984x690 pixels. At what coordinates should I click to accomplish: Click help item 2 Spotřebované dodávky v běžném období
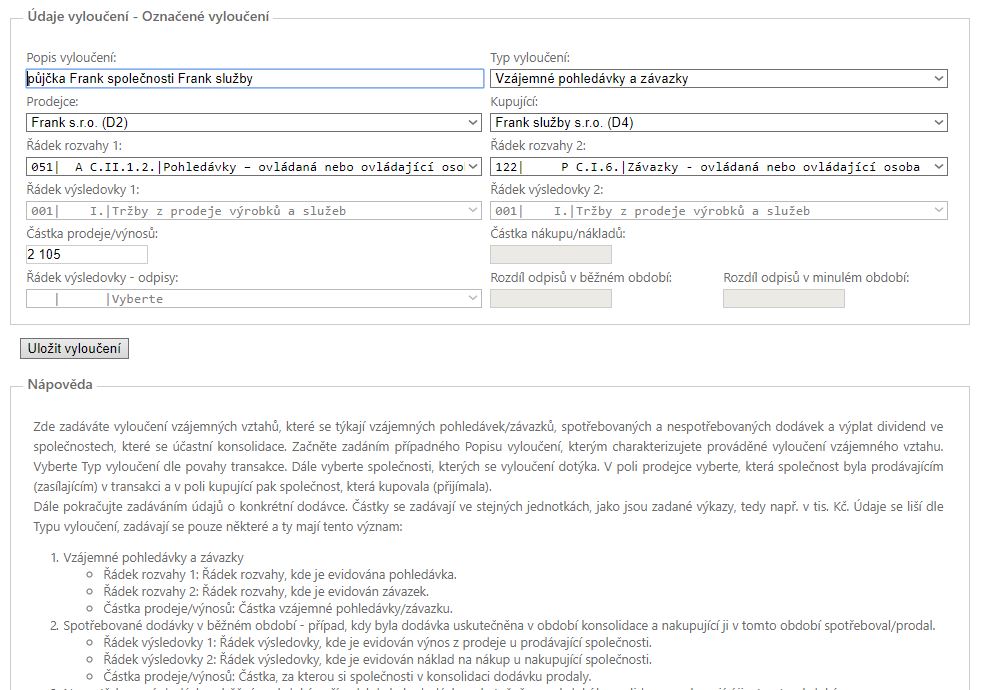(x=499, y=625)
